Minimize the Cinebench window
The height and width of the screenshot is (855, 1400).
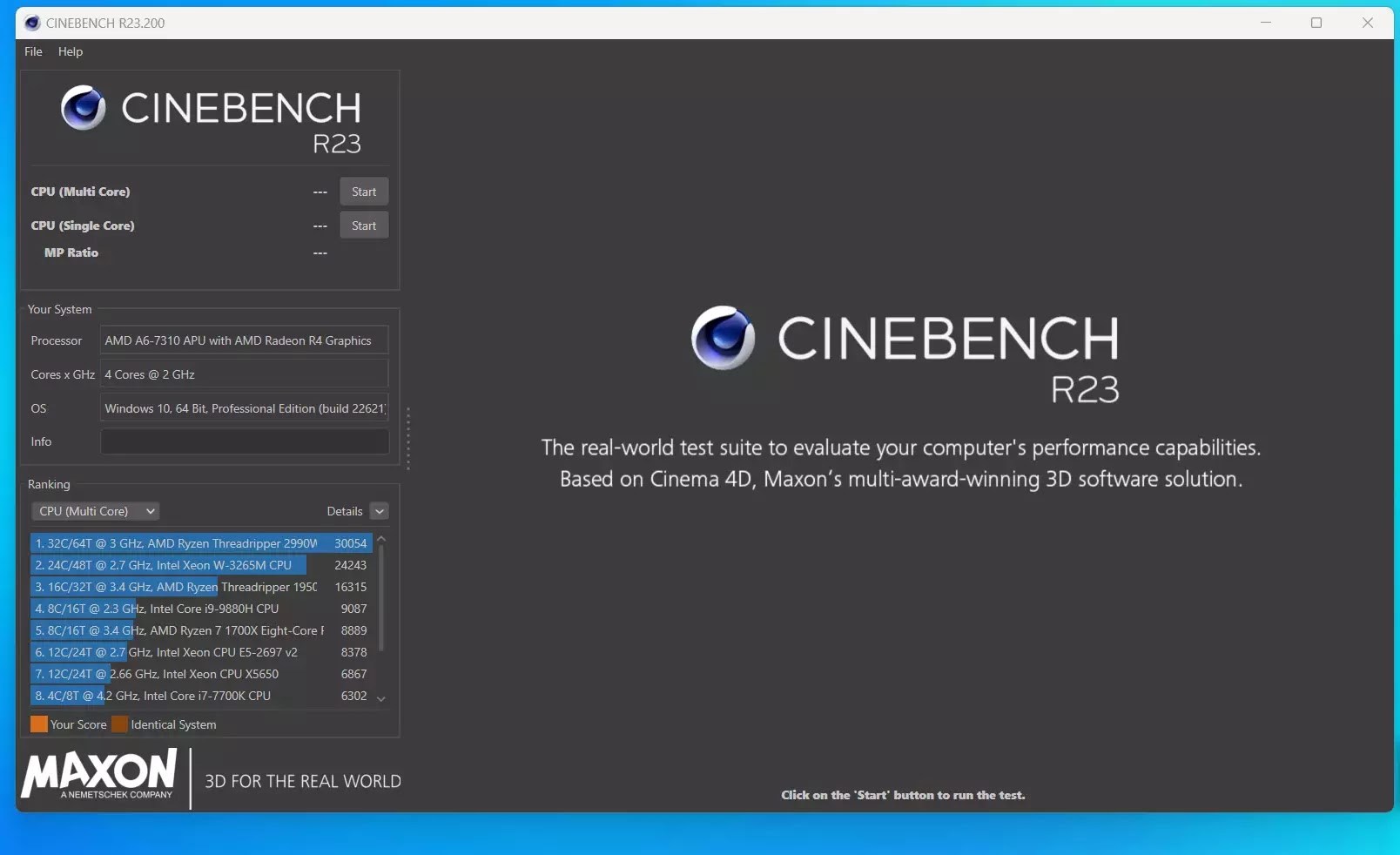tap(1266, 23)
